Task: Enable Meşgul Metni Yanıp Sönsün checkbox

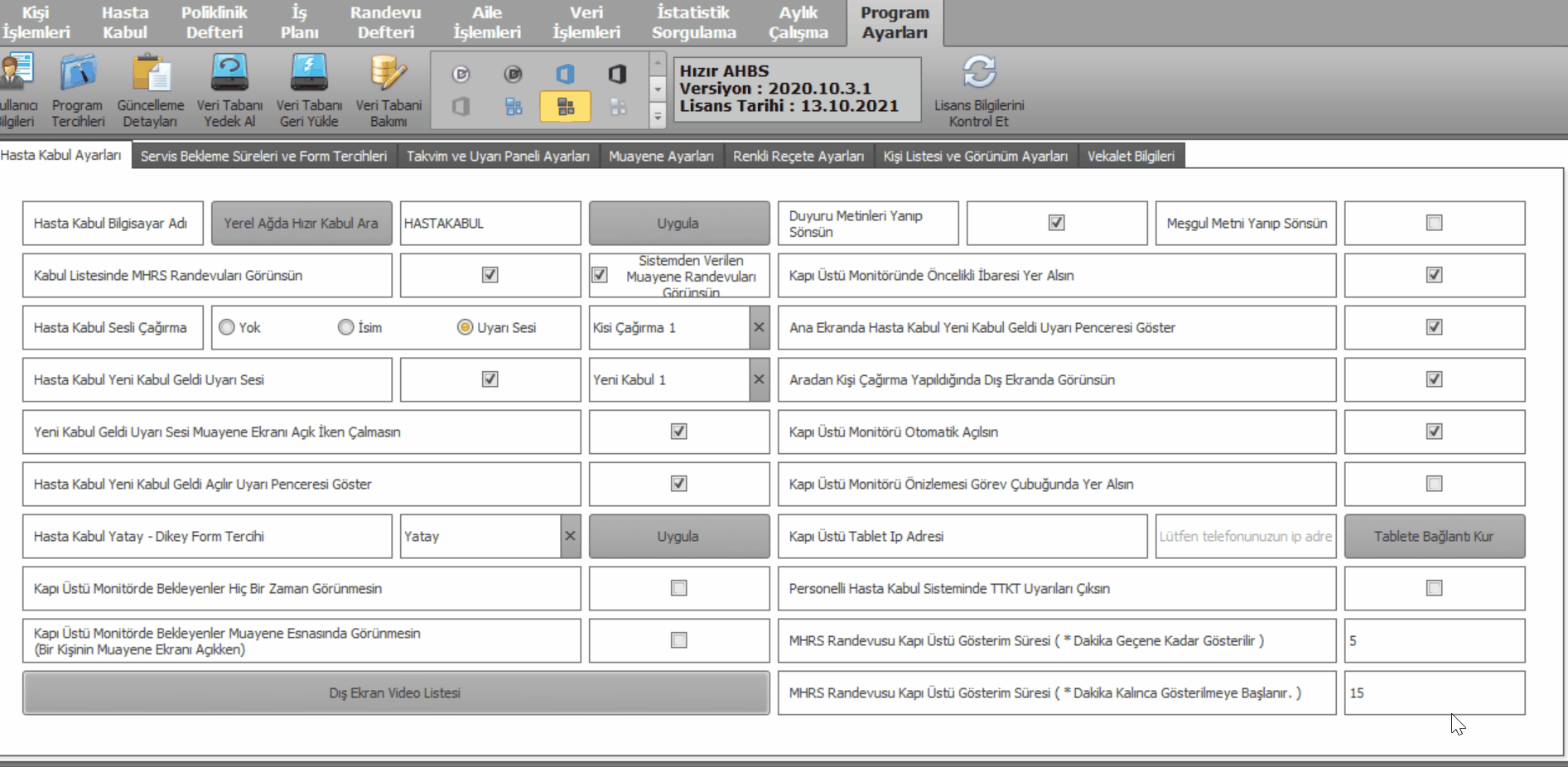Action: pyautogui.click(x=1434, y=223)
